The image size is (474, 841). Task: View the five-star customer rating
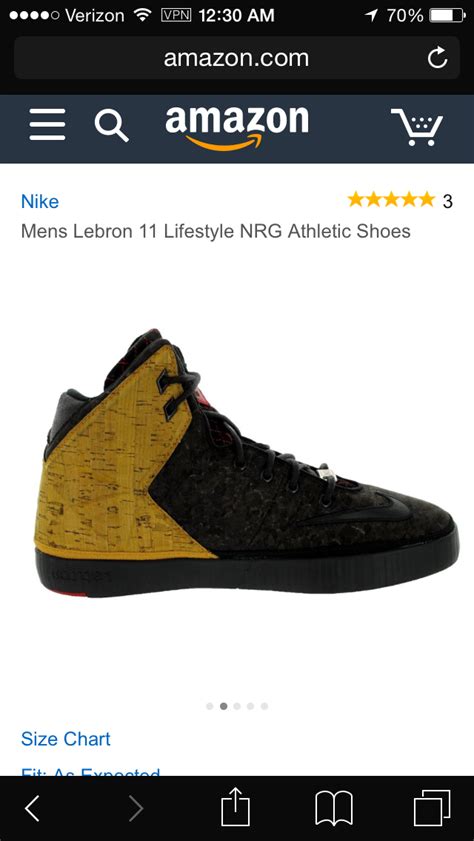[x=391, y=200]
